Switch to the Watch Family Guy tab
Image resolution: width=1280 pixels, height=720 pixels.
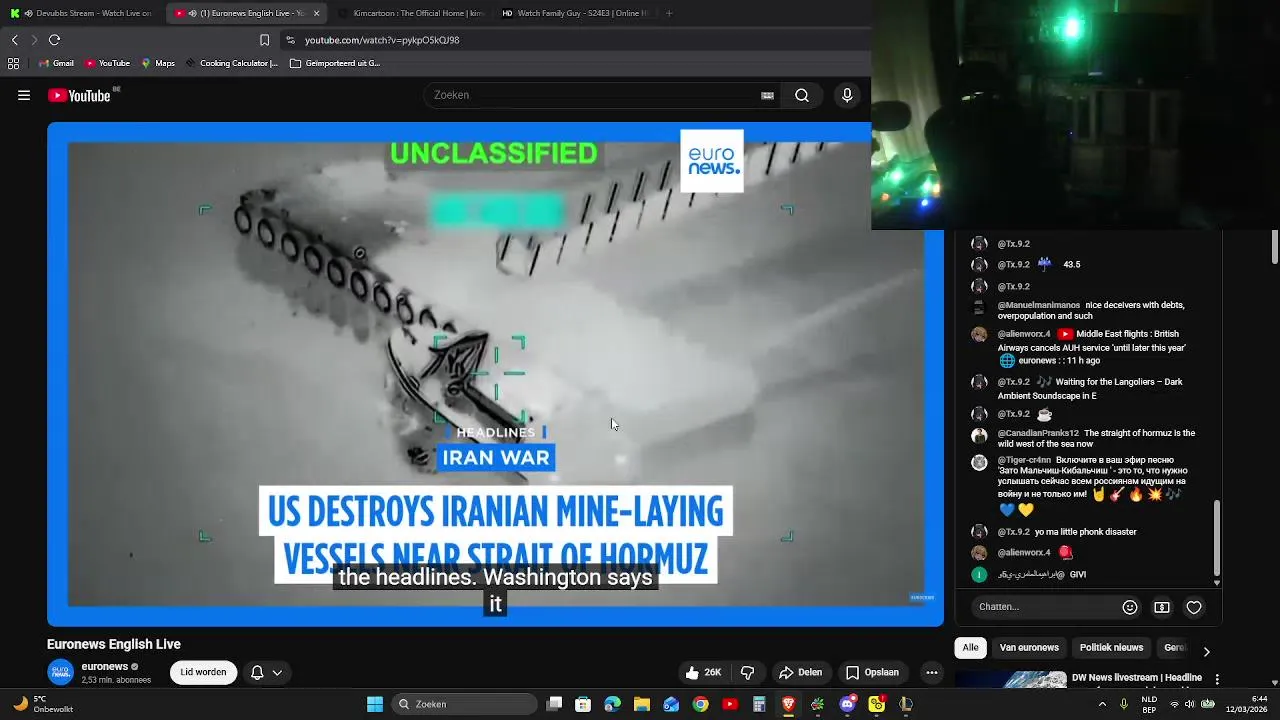point(574,13)
